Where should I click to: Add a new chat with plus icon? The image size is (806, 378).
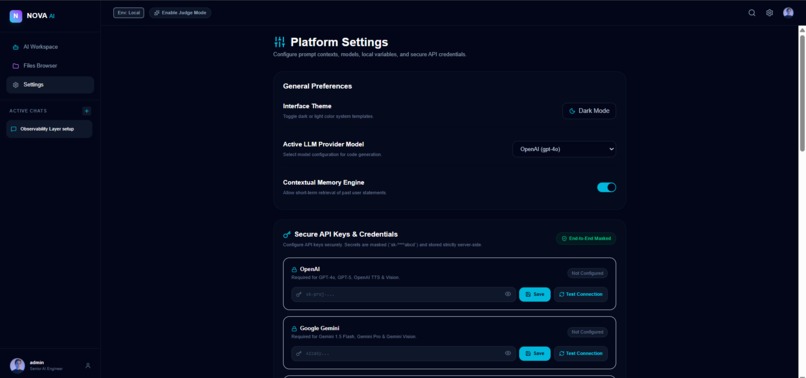pos(86,111)
